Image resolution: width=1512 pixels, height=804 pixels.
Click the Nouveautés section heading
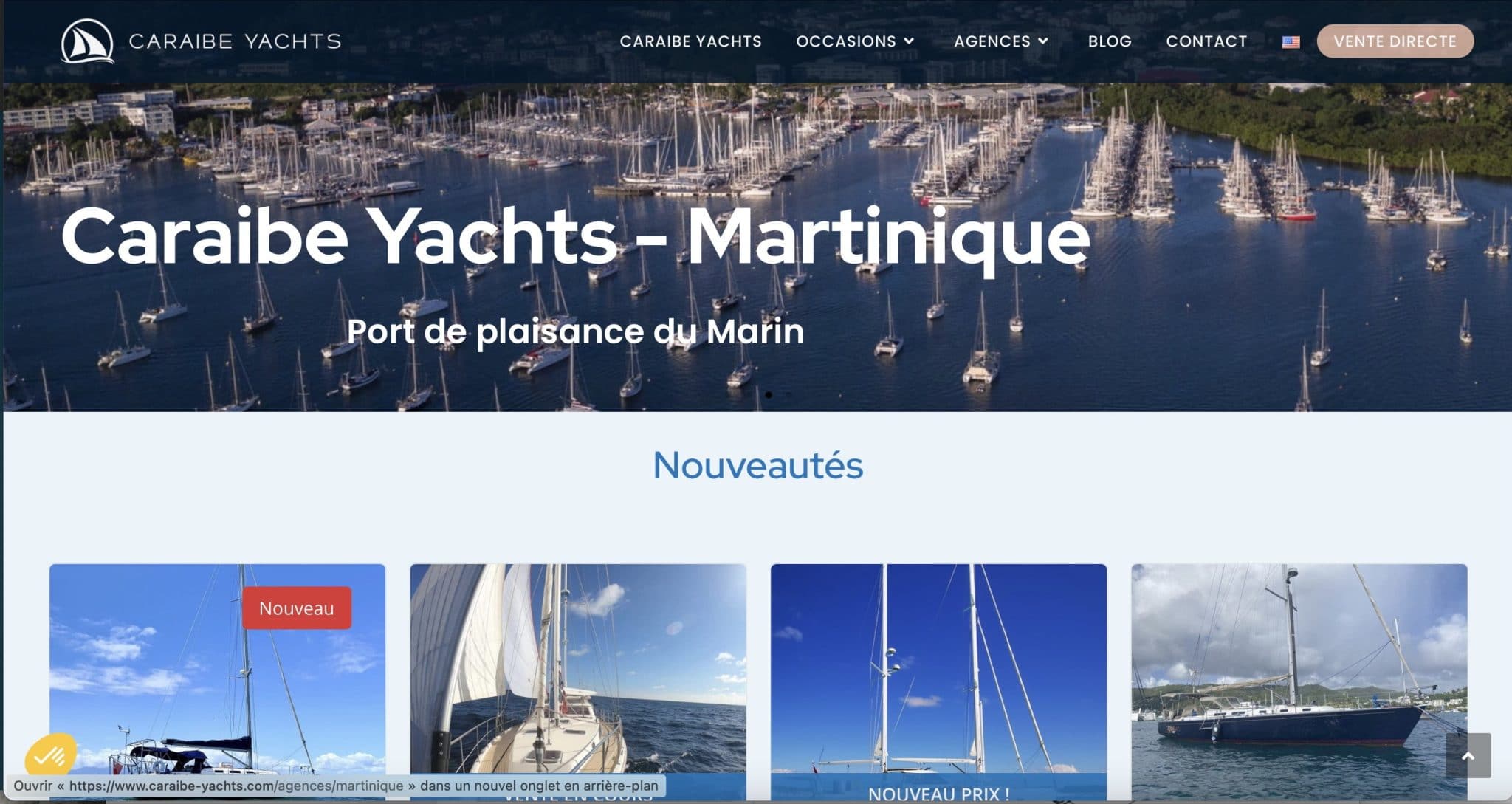(758, 465)
